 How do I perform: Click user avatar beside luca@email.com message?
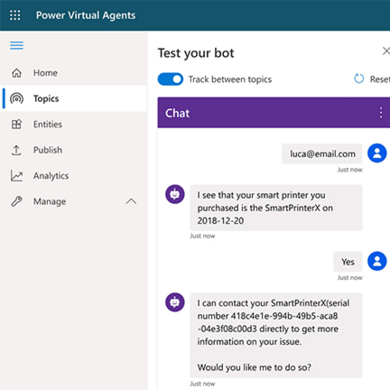point(377,153)
